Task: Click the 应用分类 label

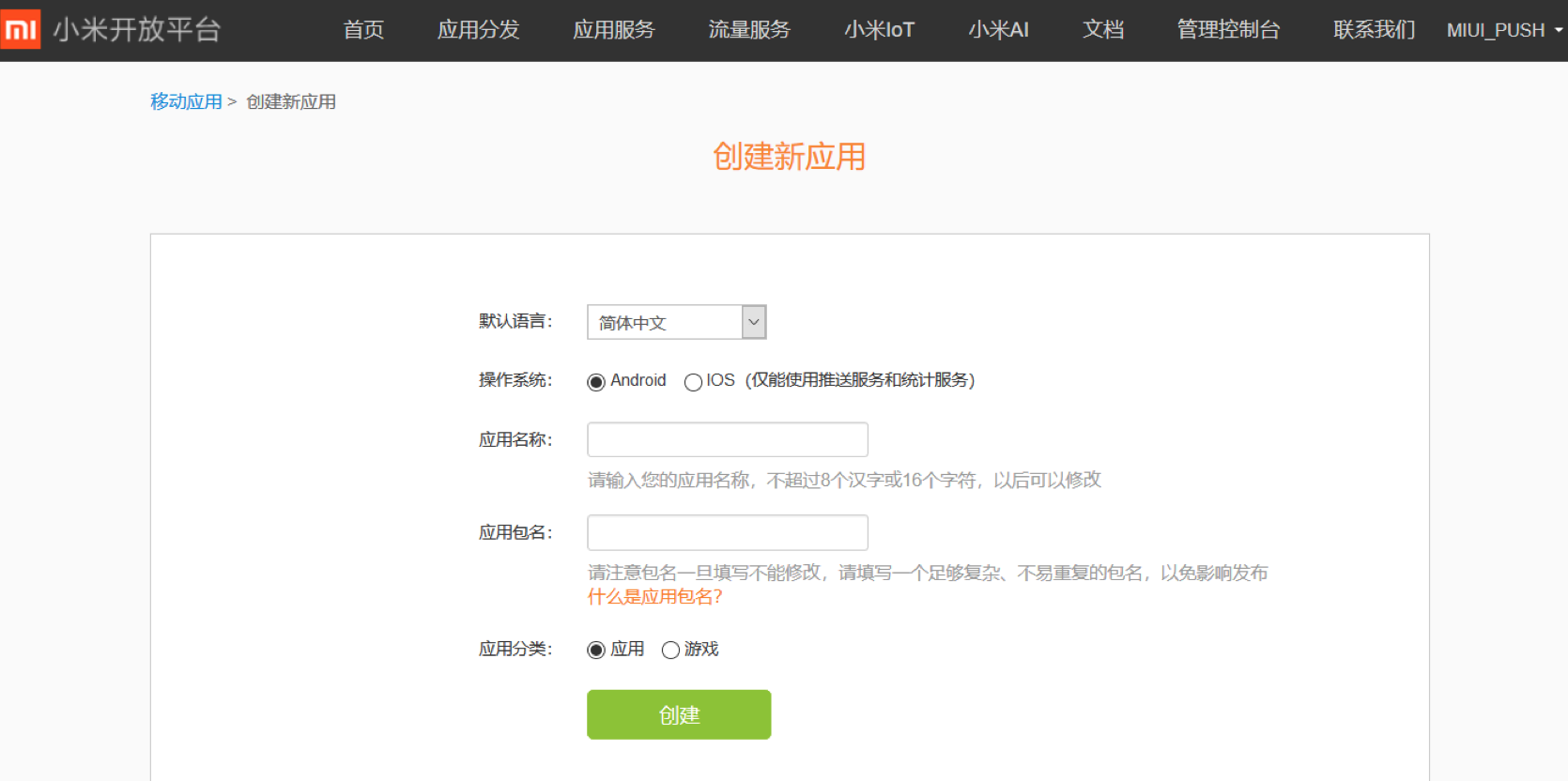Action: coord(515,649)
